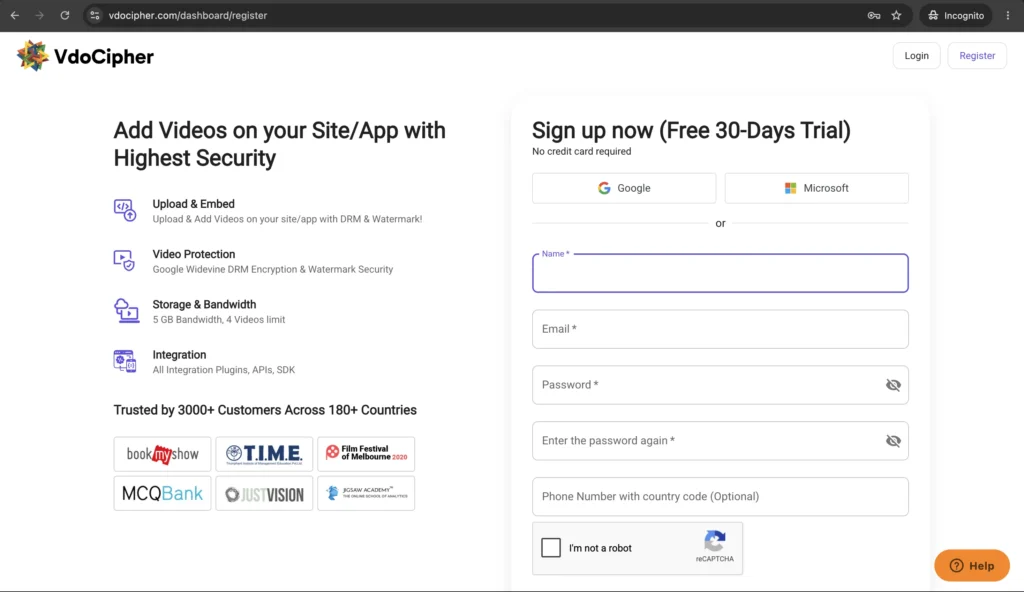Screen dimensions: 1024x592
Task: Open the Login page
Action: (x=916, y=56)
